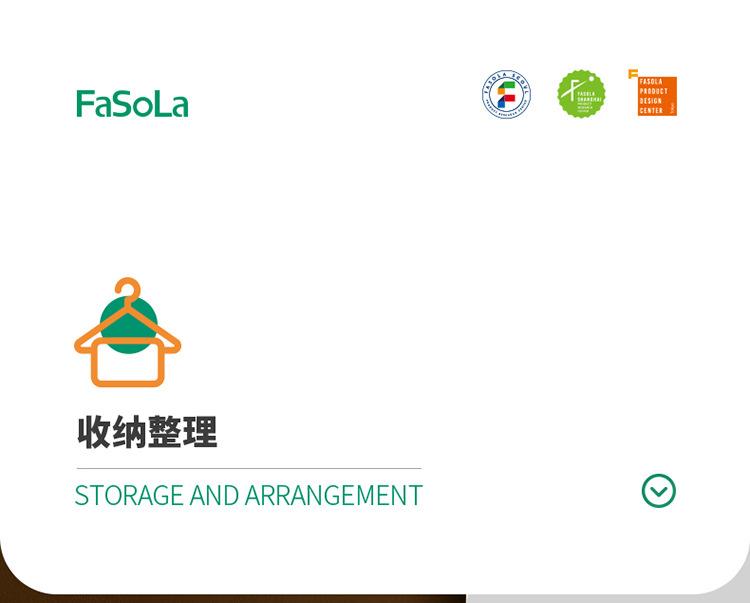Select the green Fasola Shanghai scalloped badge
Image resolution: width=750 pixels, height=603 pixels.
point(581,94)
